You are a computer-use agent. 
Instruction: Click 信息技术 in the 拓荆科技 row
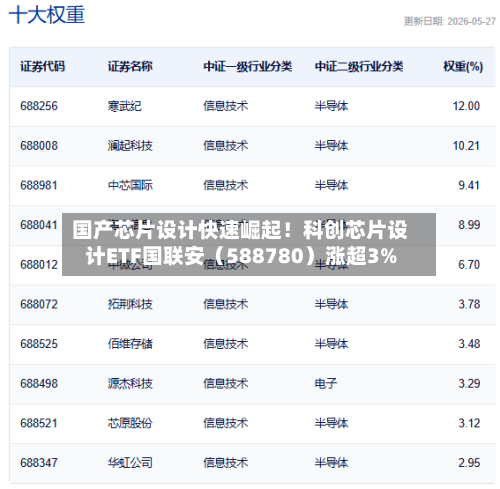226,304
